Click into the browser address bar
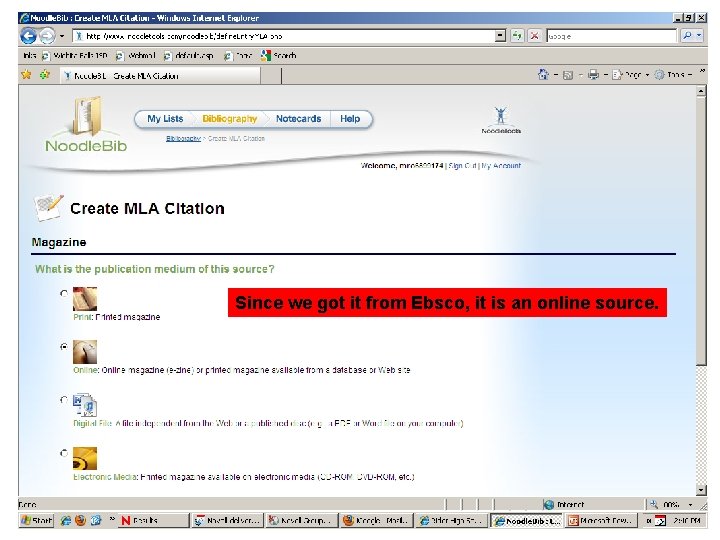The image size is (720, 540). click(x=283, y=36)
